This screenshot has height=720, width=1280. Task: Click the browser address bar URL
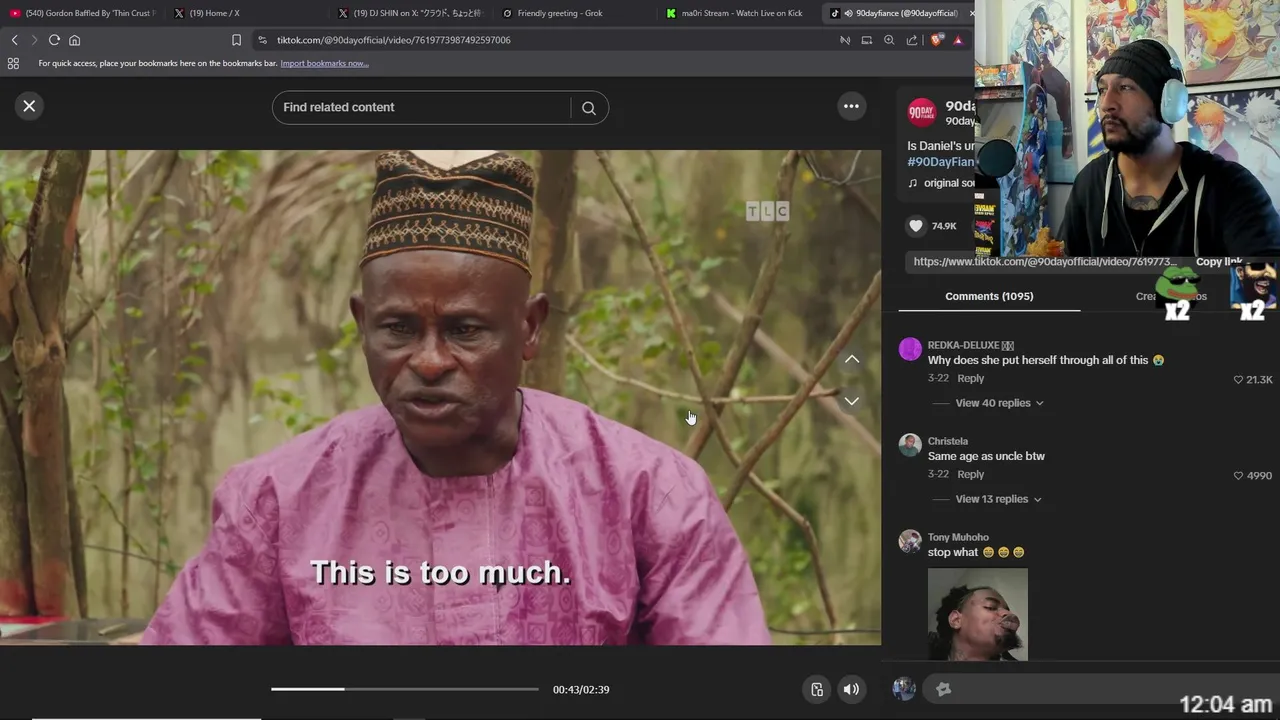pyautogui.click(x=394, y=40)
